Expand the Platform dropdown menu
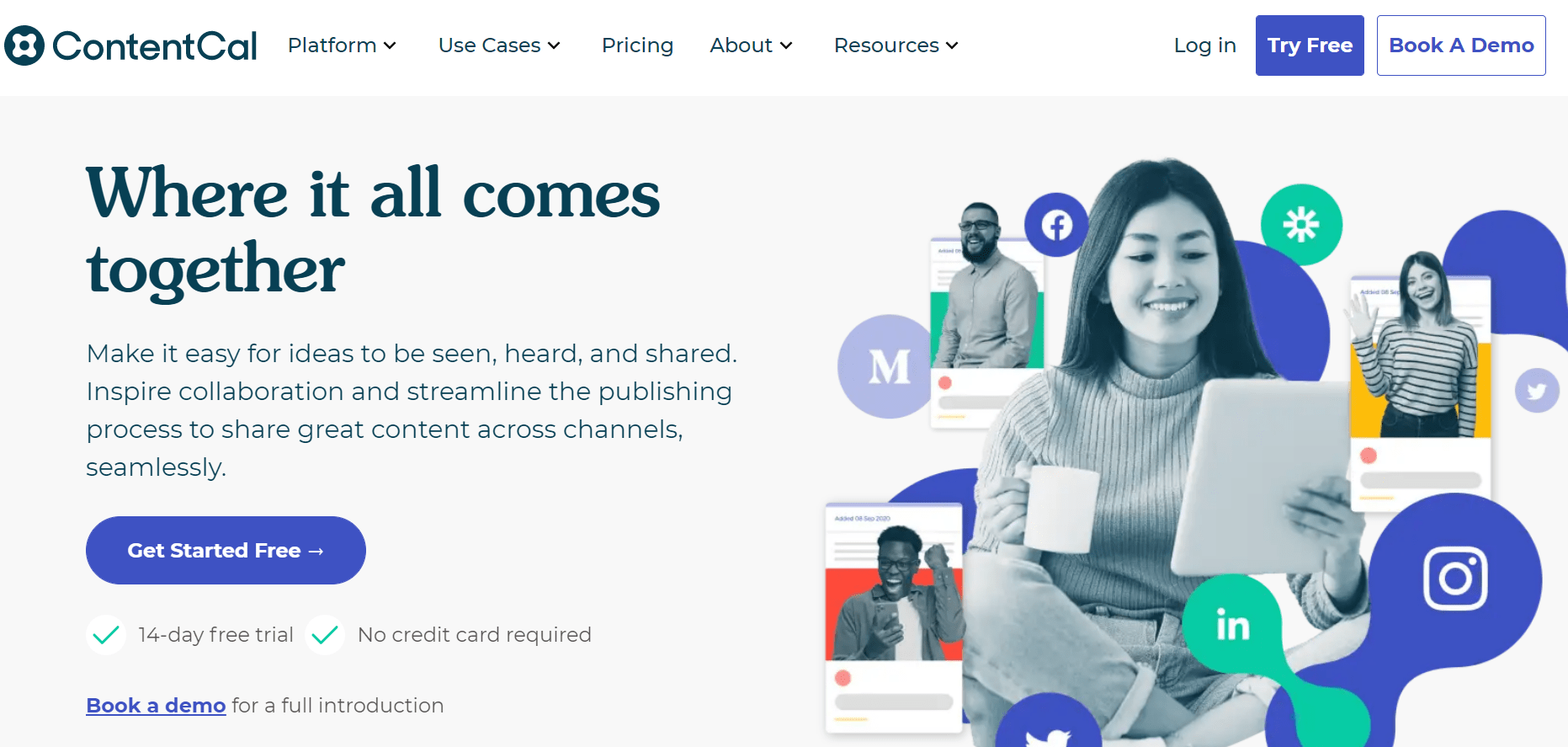 [342, 45]
